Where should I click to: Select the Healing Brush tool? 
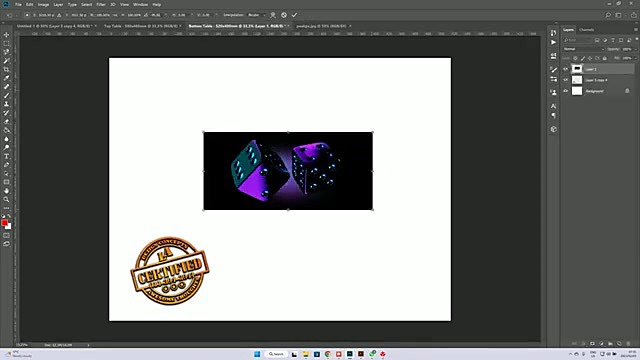click(6, 87)
